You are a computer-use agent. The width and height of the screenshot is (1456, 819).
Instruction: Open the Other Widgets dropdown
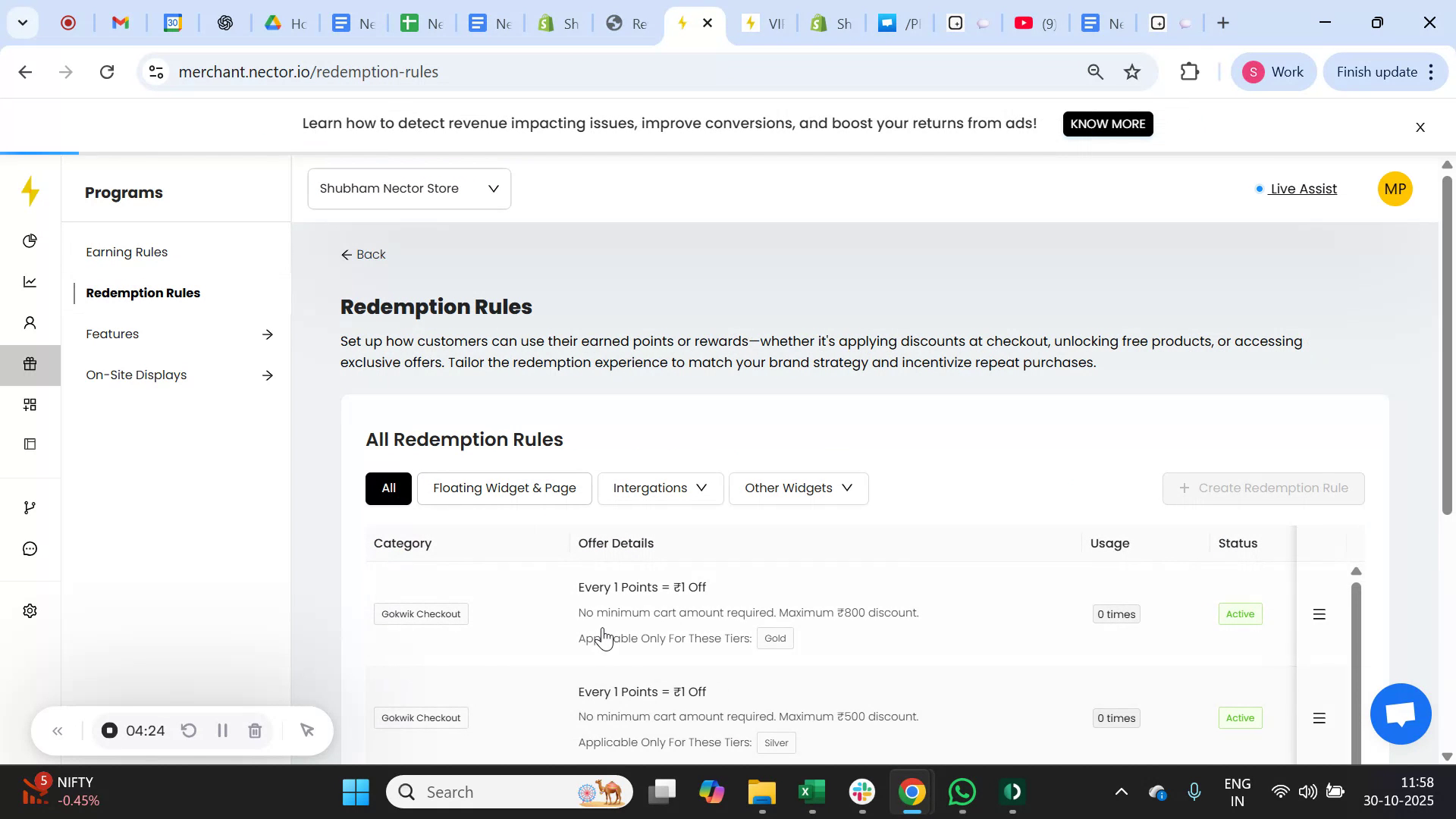click(798, 488)
